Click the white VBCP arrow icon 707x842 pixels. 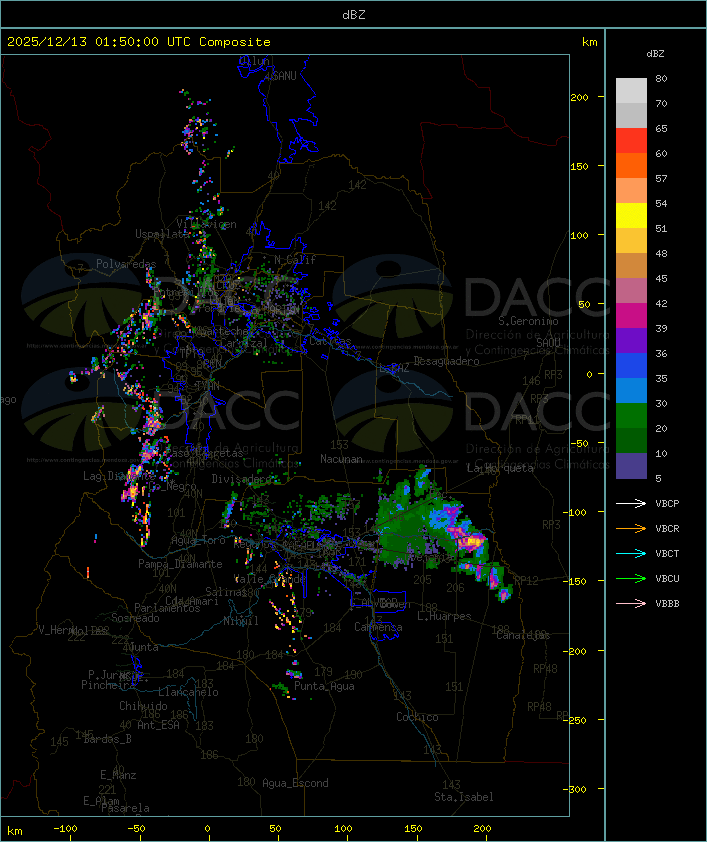(x=631, y=503)
